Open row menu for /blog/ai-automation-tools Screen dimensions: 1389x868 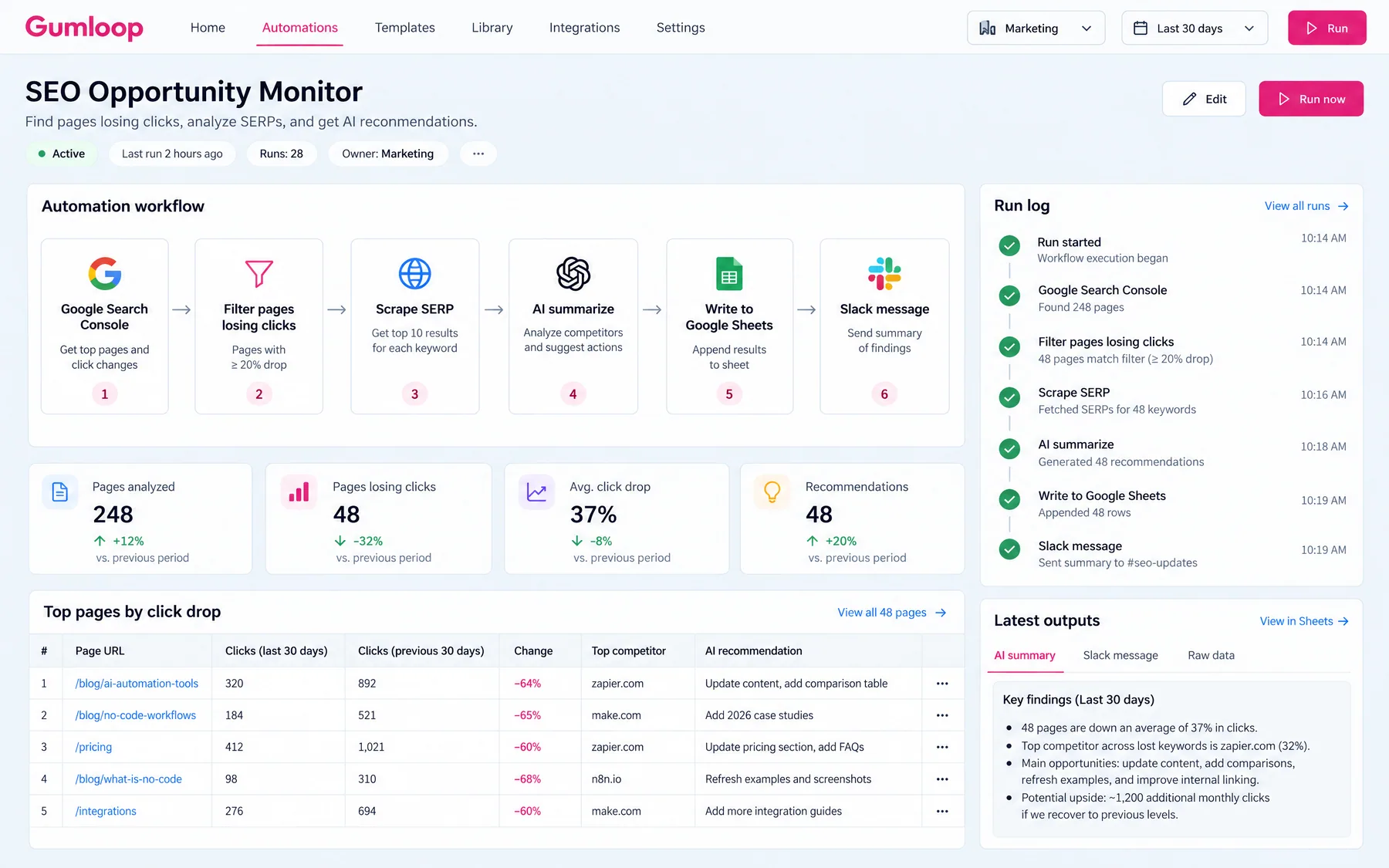pyautogui.click(x=942, y=684)
